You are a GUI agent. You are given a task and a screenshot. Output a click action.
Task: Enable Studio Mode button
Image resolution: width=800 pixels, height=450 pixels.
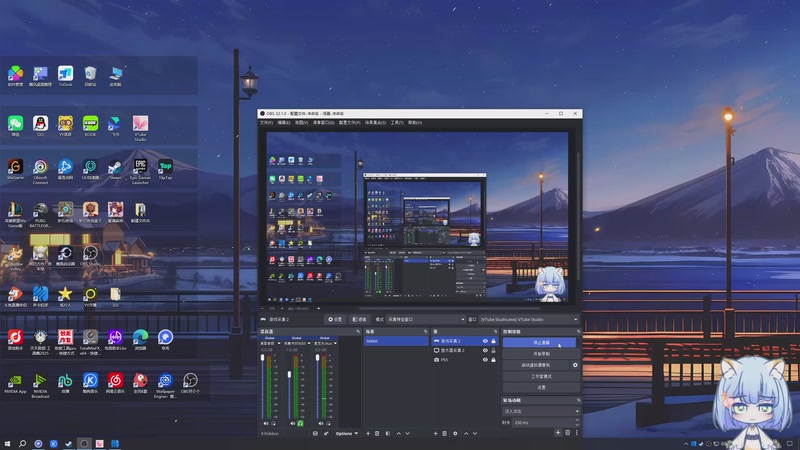(541, 376)
